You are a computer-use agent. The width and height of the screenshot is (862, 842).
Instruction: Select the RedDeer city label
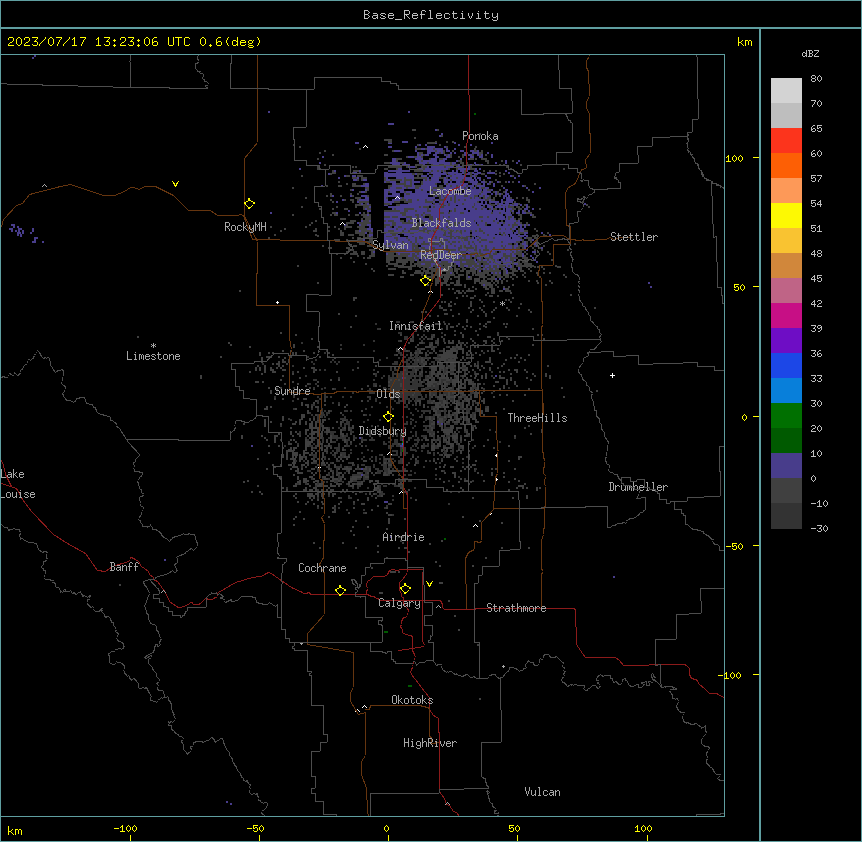click(440, 255)
